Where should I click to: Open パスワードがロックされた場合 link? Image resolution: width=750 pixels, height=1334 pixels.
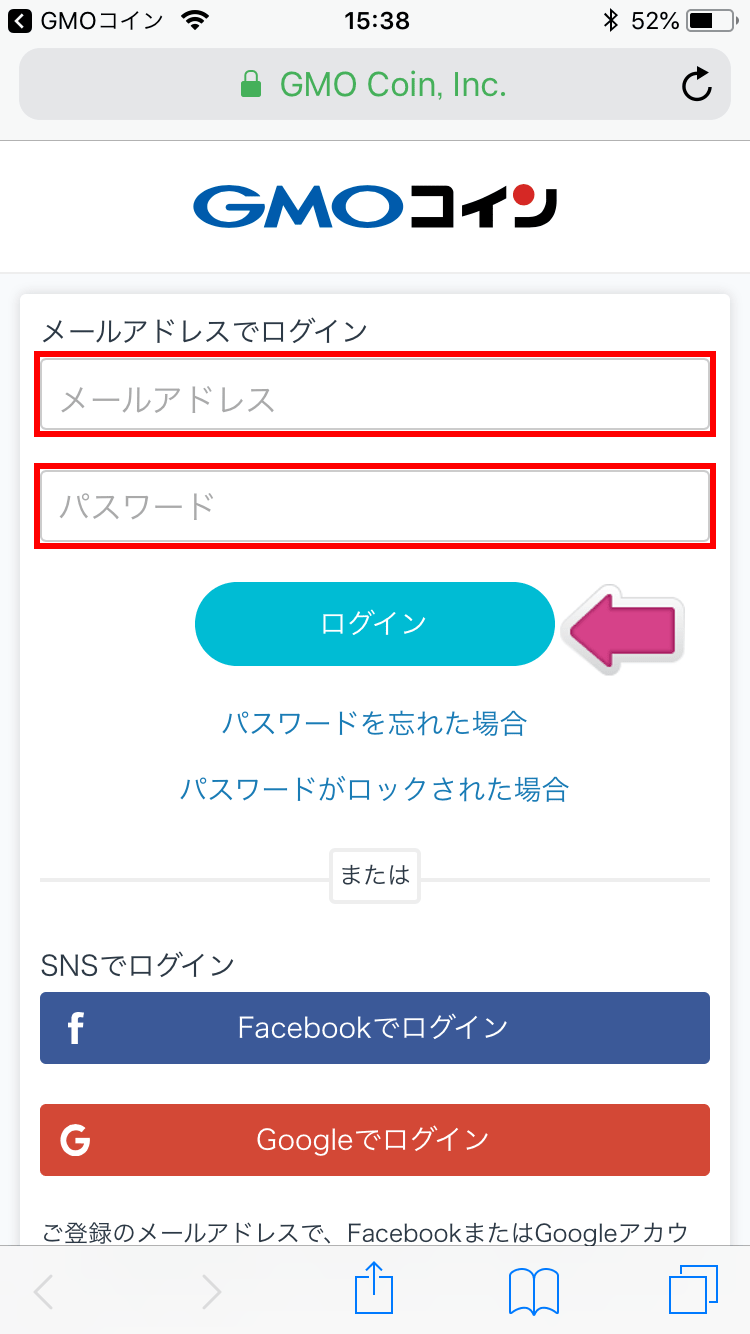click(x=374, y=789)
